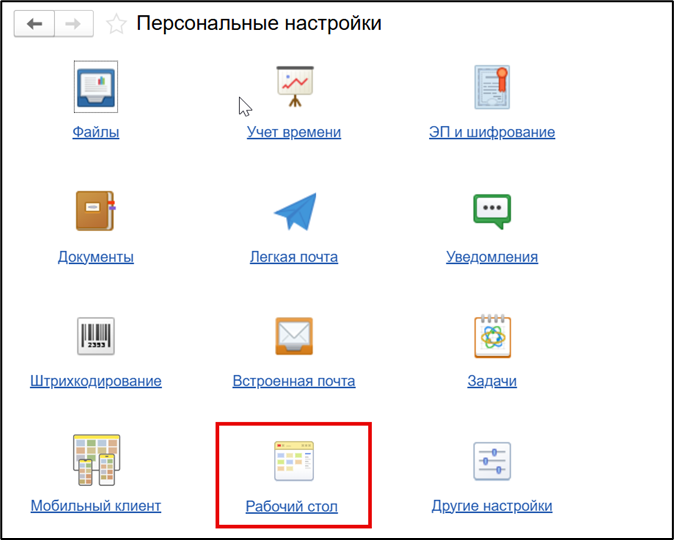Select the Другие настройки link
Screen dimensions: 674x540
pyautogui.click(x=492, y=506)
